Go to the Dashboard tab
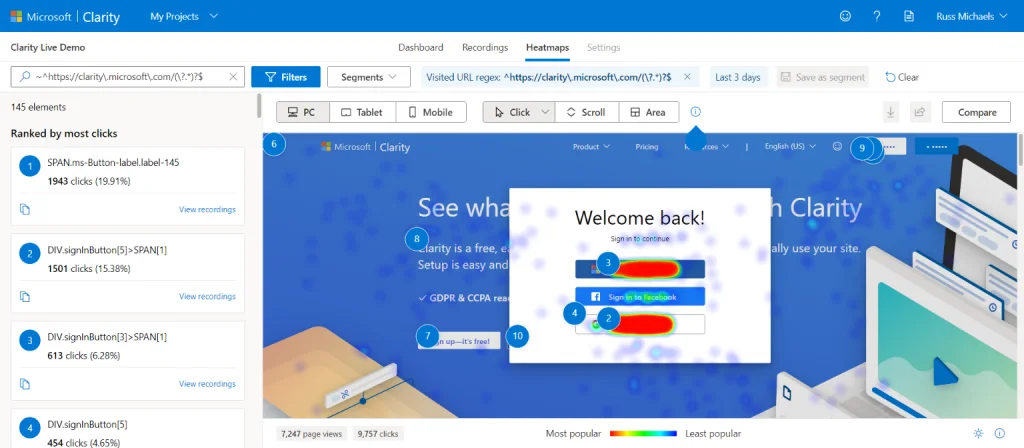This screenshot has width=1024, height=448. 421,48
